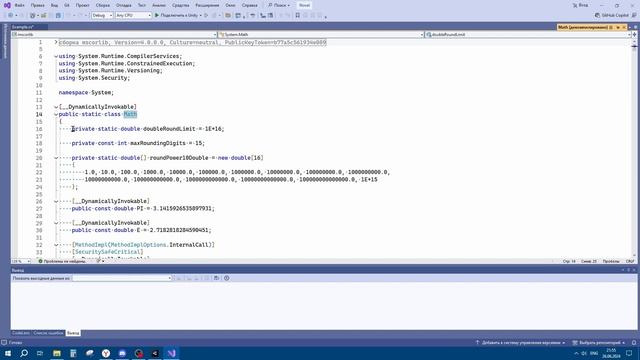The image size is (640, 360).
Task: Click the taskbar search icon
Action: 24,353
